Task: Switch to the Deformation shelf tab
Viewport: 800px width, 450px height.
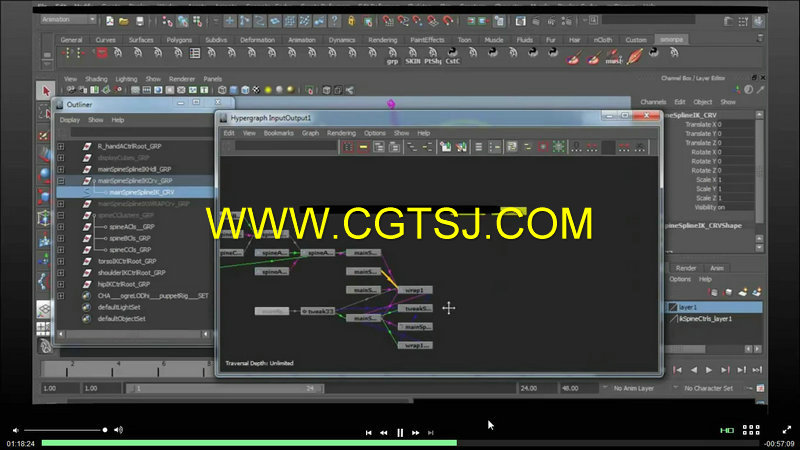Action: click(x=257, y=40)
